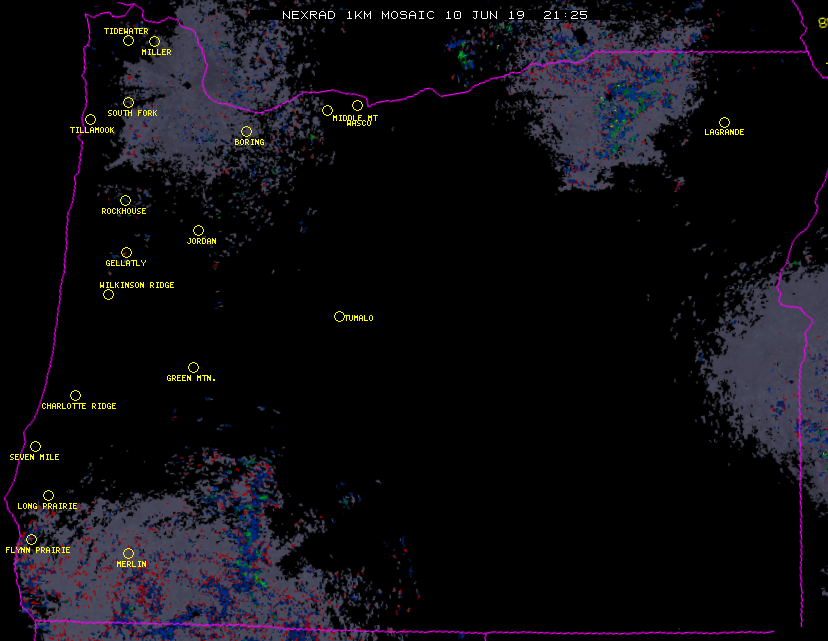Select the LaGrande station marker circle
Viewport: 828px width, 641px height.
click(x=724, y=122)
